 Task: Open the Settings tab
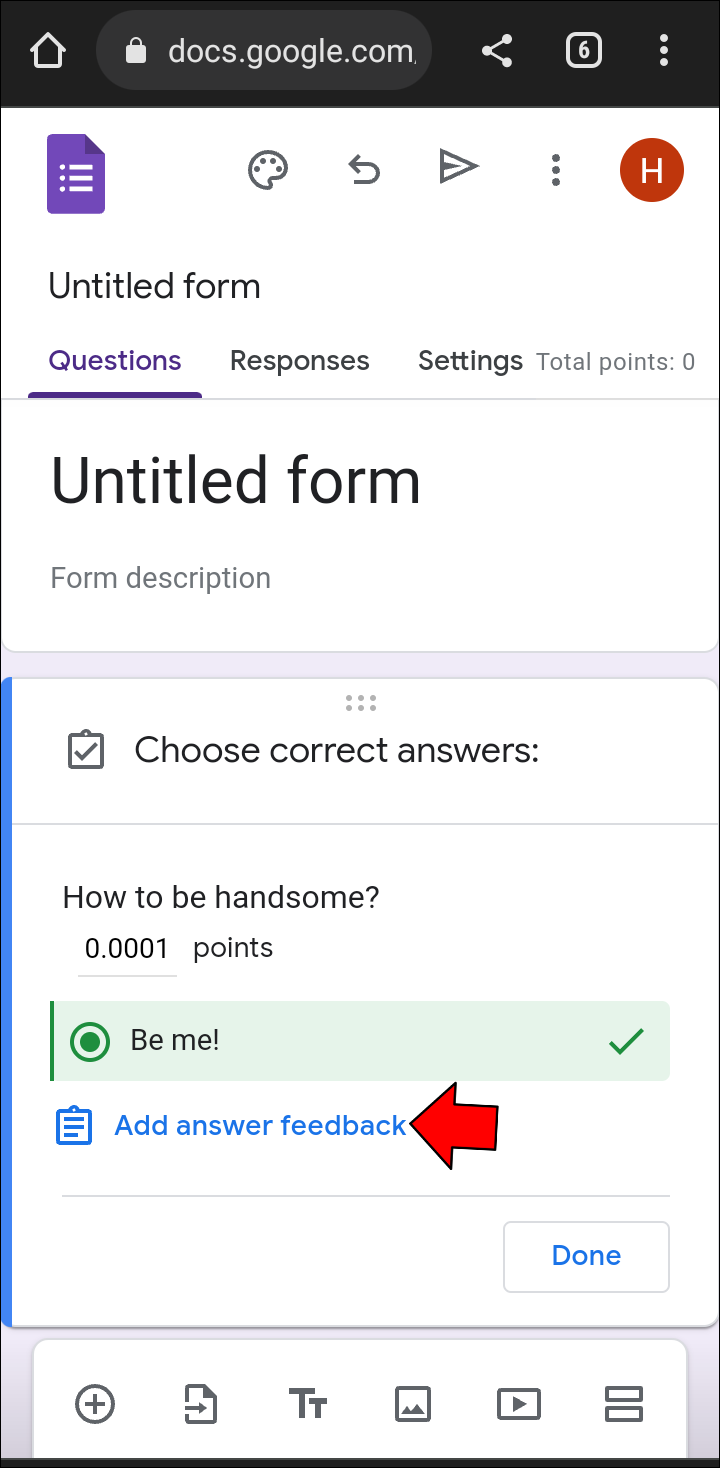click(470, 361)
